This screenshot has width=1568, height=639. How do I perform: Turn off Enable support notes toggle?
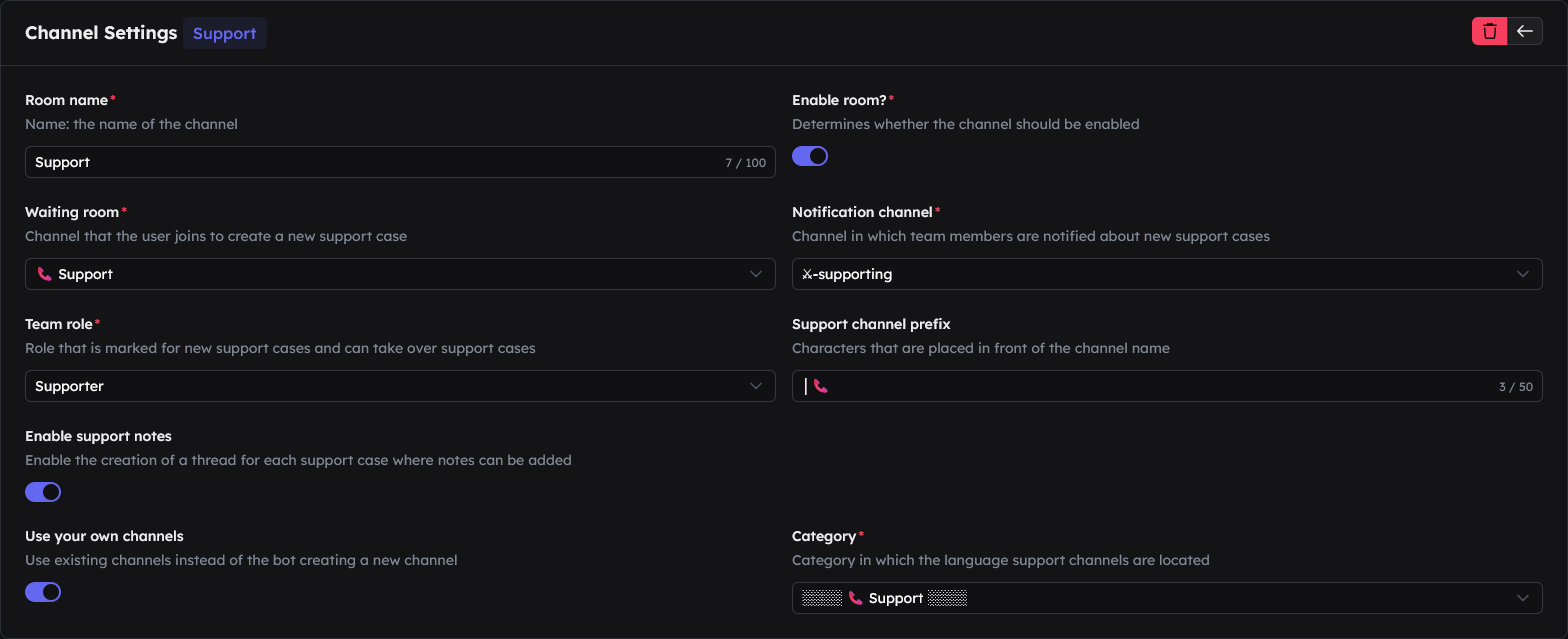coord(43,492)
